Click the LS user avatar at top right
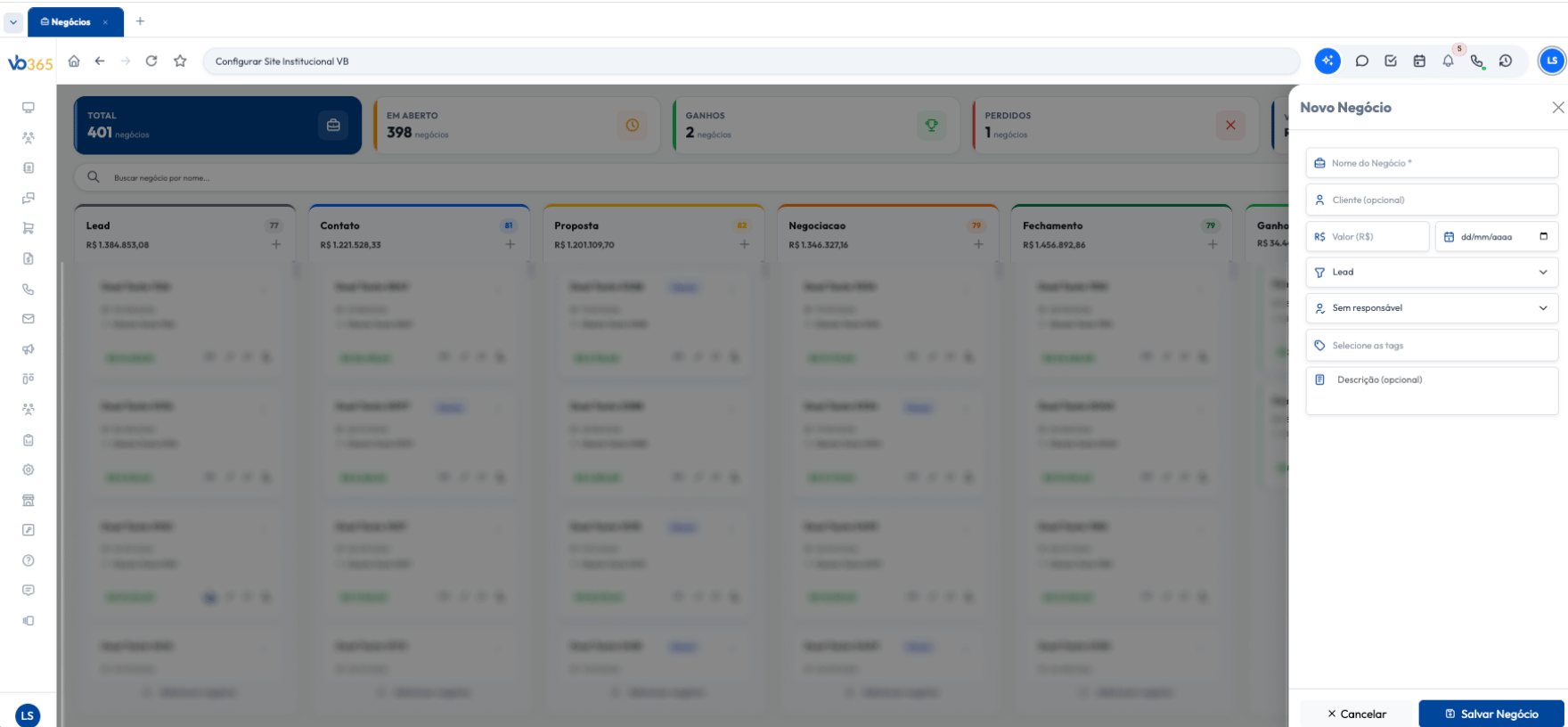Image resolution: width=1568 pixels, height=727 pixels. point(1552,61)
